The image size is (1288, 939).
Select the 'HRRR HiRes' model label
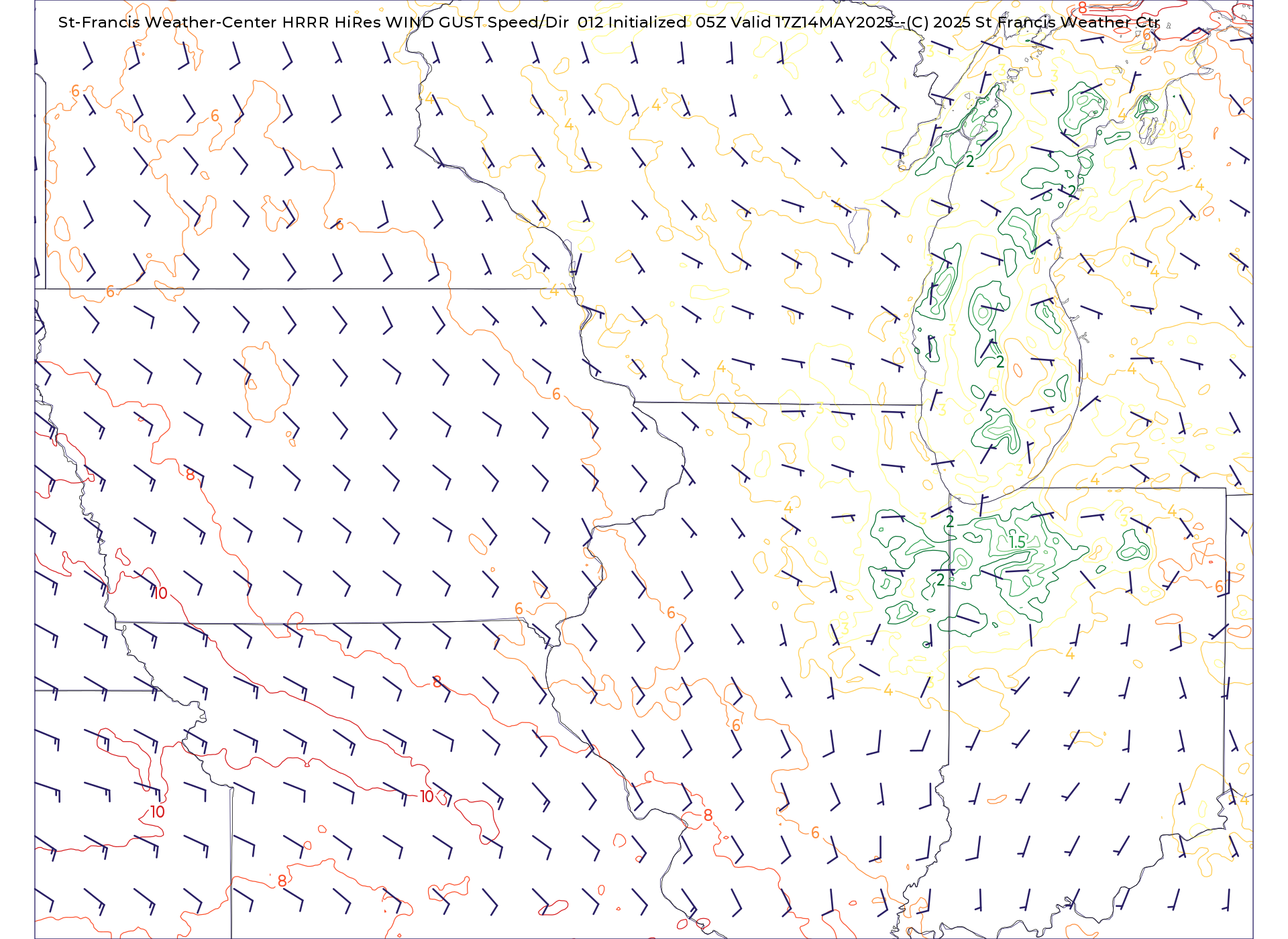click(x=331, y=22)
